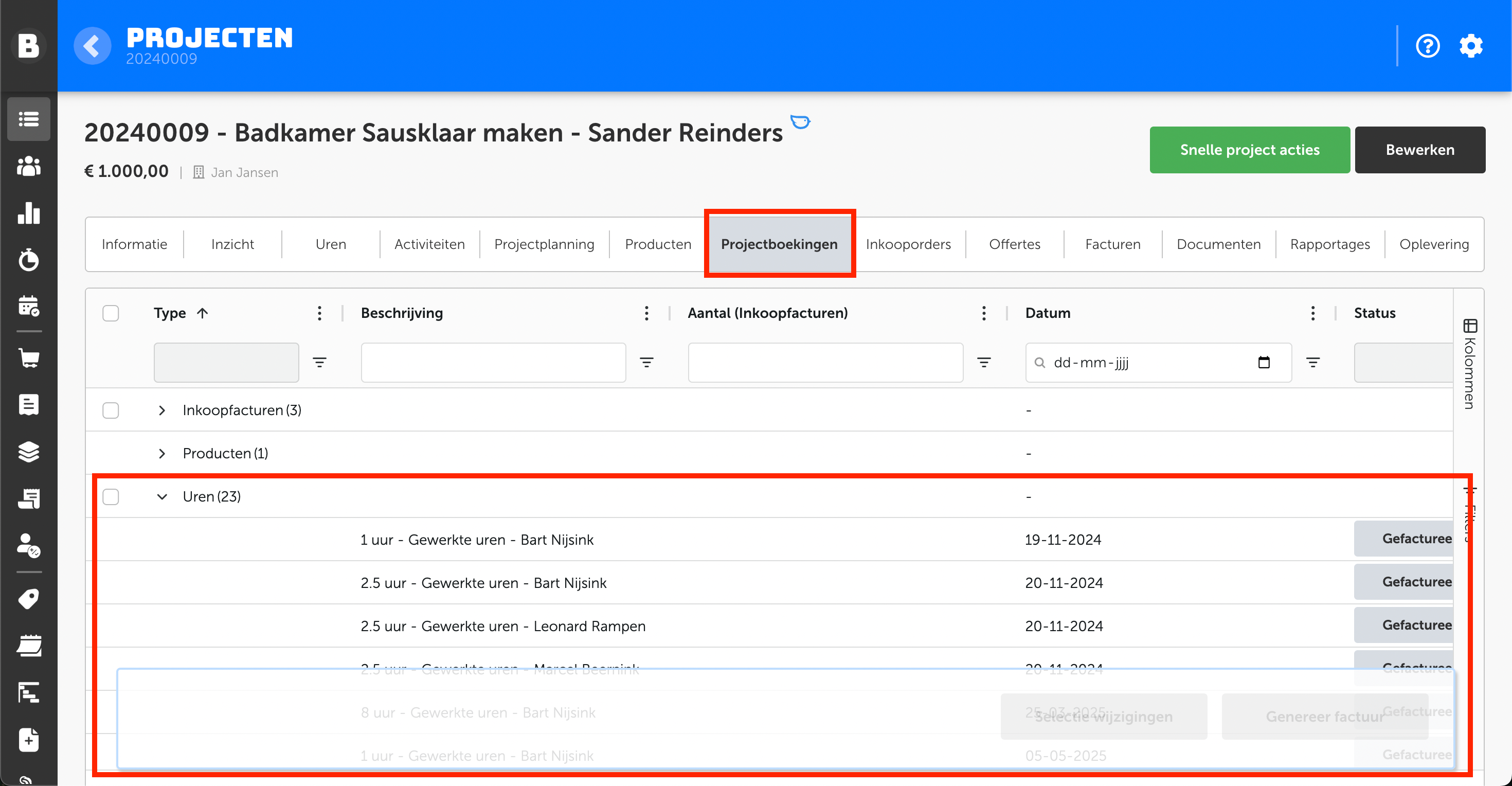Click the building icon next to Jan Jansen
The height and width of the screenshot is (786, 1512).
(199, 172)
